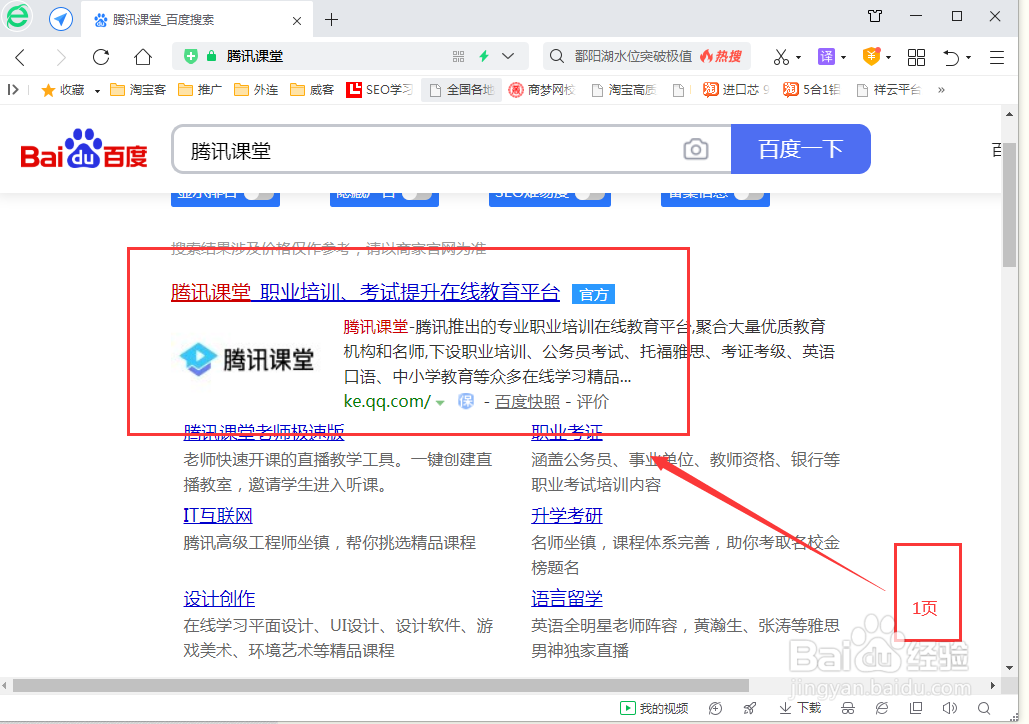Go to the home page icon

click(x=142, y=57)
